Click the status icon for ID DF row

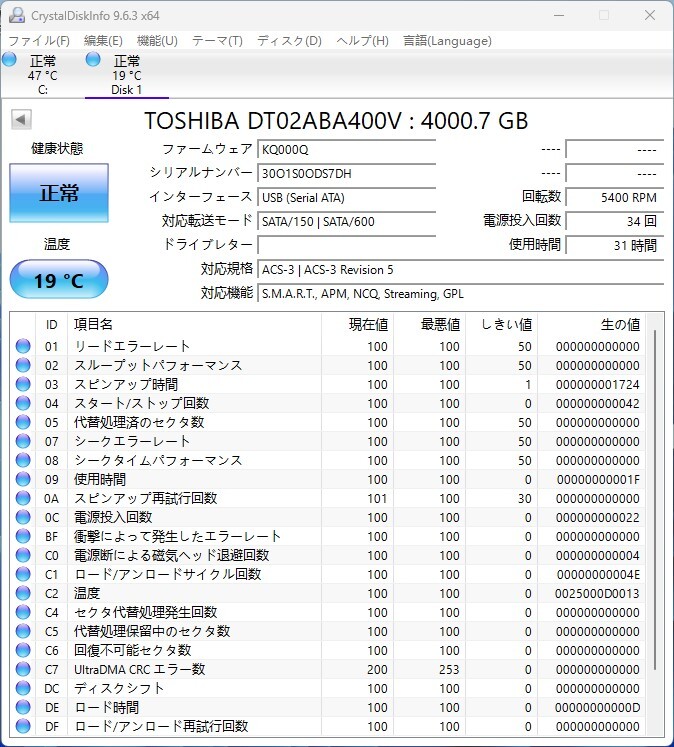23,726
